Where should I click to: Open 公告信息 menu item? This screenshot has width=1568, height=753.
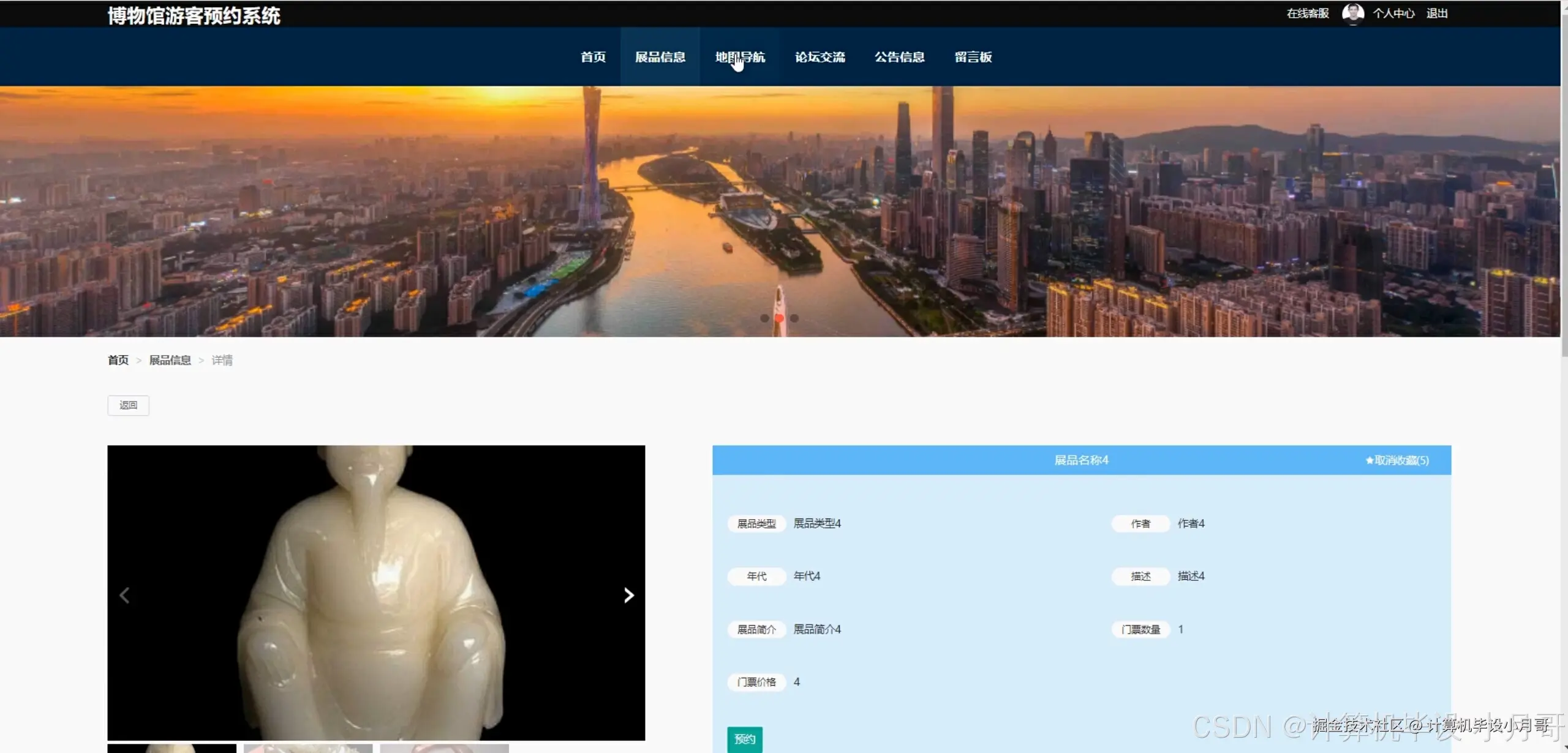pos(899,57)
